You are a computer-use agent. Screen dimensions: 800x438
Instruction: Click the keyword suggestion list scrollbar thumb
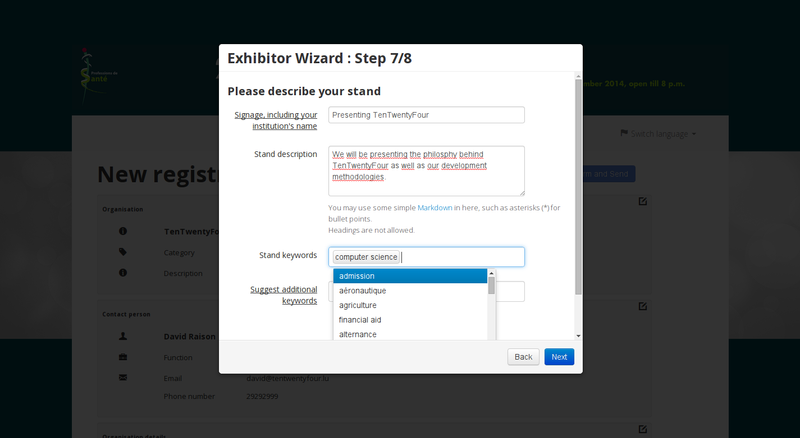tap(491, 286)
